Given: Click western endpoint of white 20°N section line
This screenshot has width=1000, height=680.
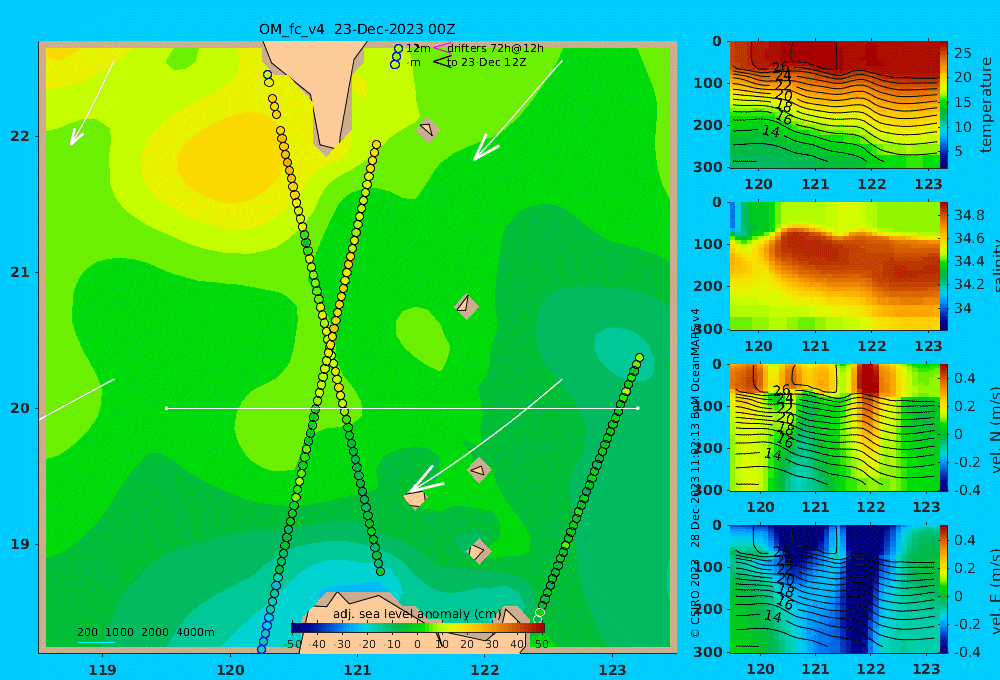Looking at the screenshot, I should coord(166,408).
